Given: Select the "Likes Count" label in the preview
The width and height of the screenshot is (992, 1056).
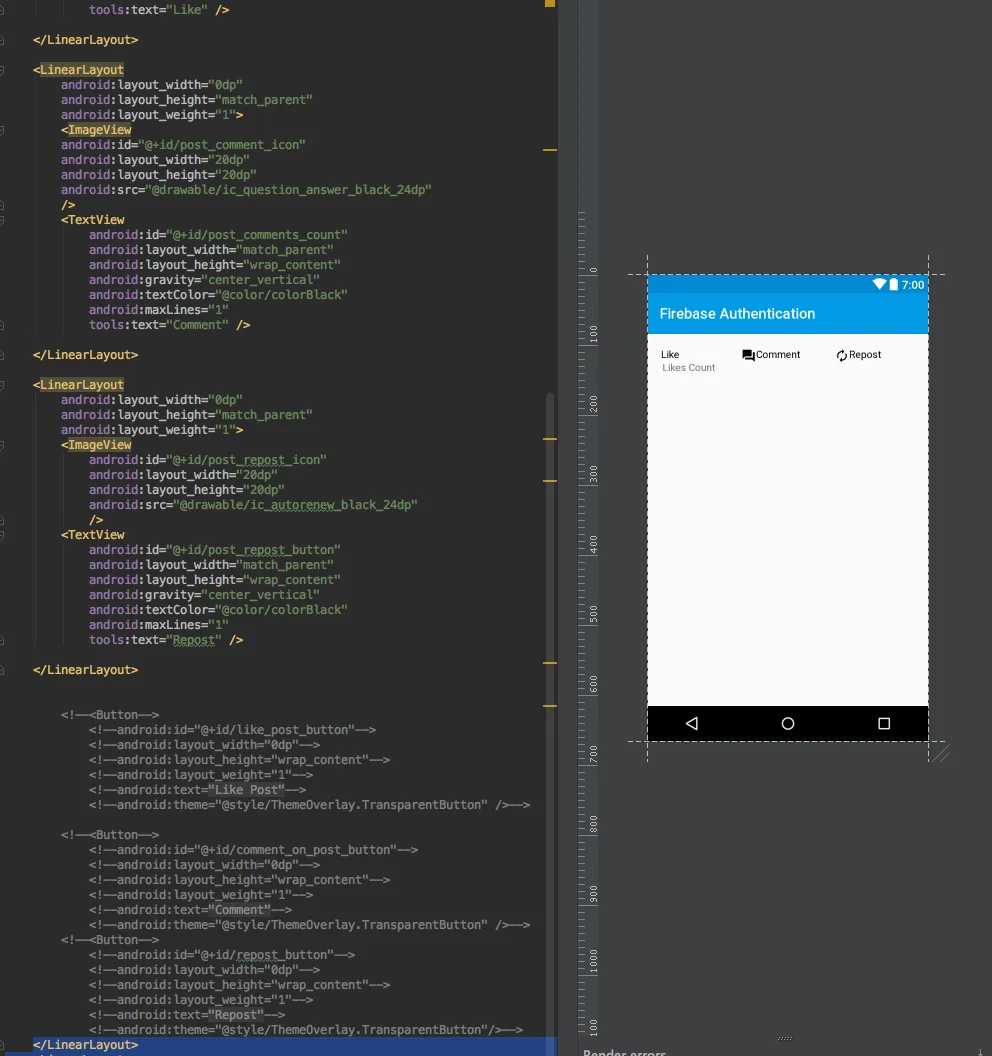Looking at the screenshot, I should click(688, 368).
